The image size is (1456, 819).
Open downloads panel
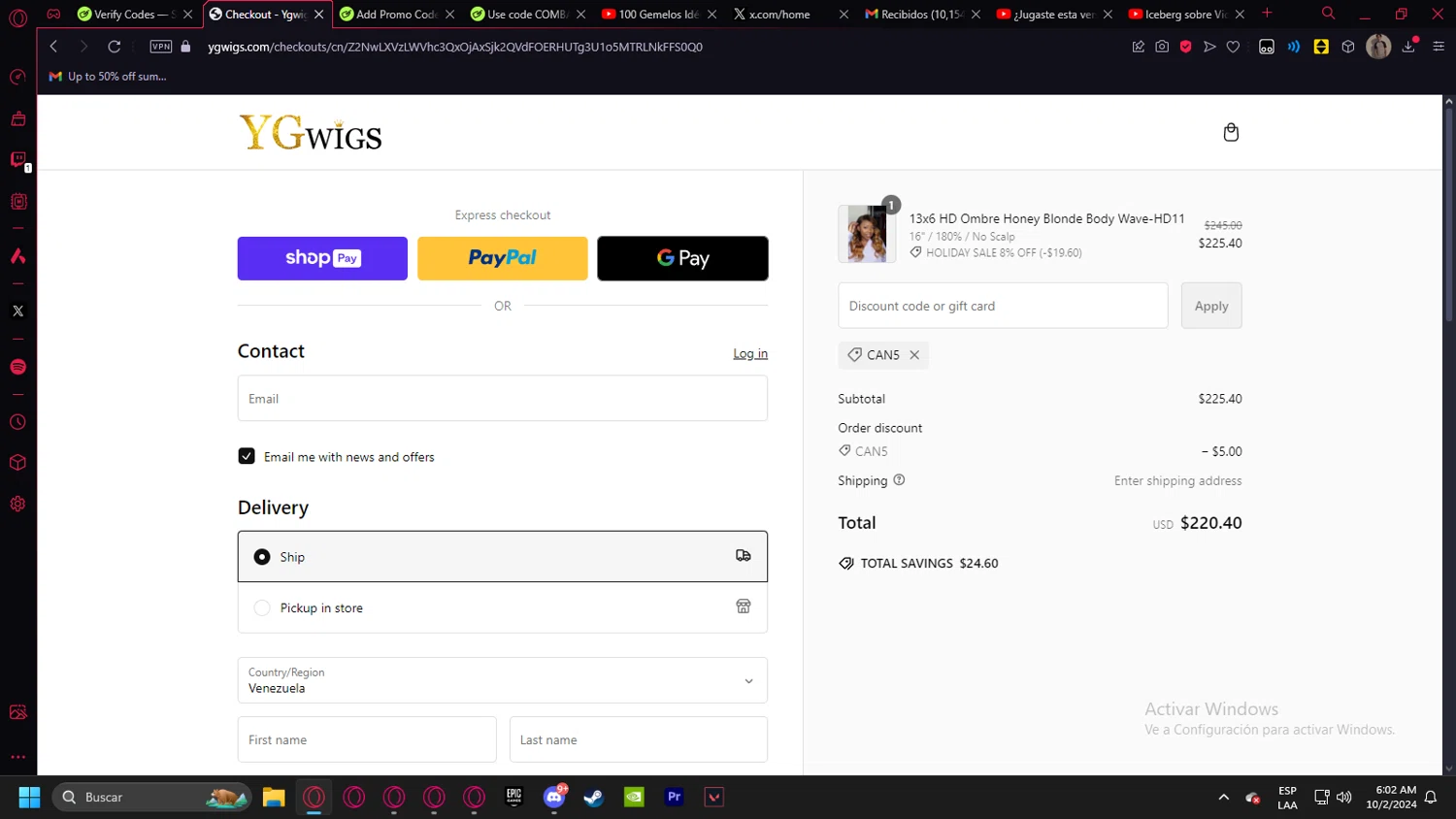tap(1408, 47)
